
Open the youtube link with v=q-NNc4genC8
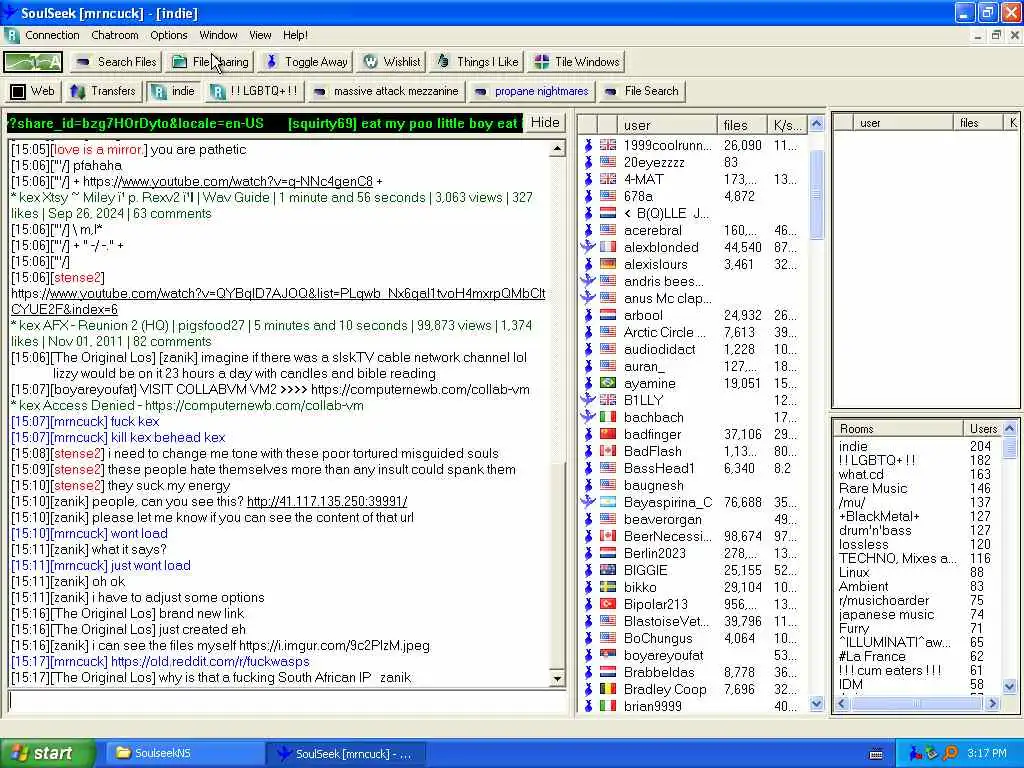(x=248, y=182)
